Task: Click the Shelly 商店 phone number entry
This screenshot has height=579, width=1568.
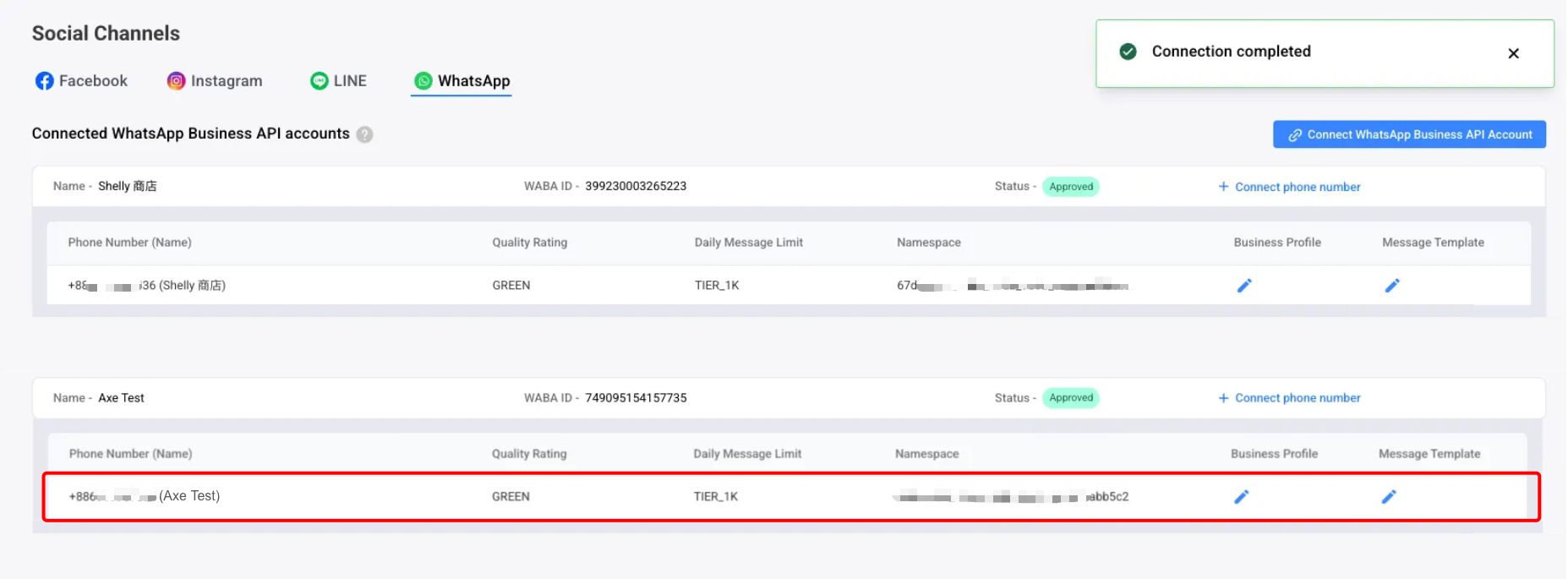Action: [x=146, y=286]
